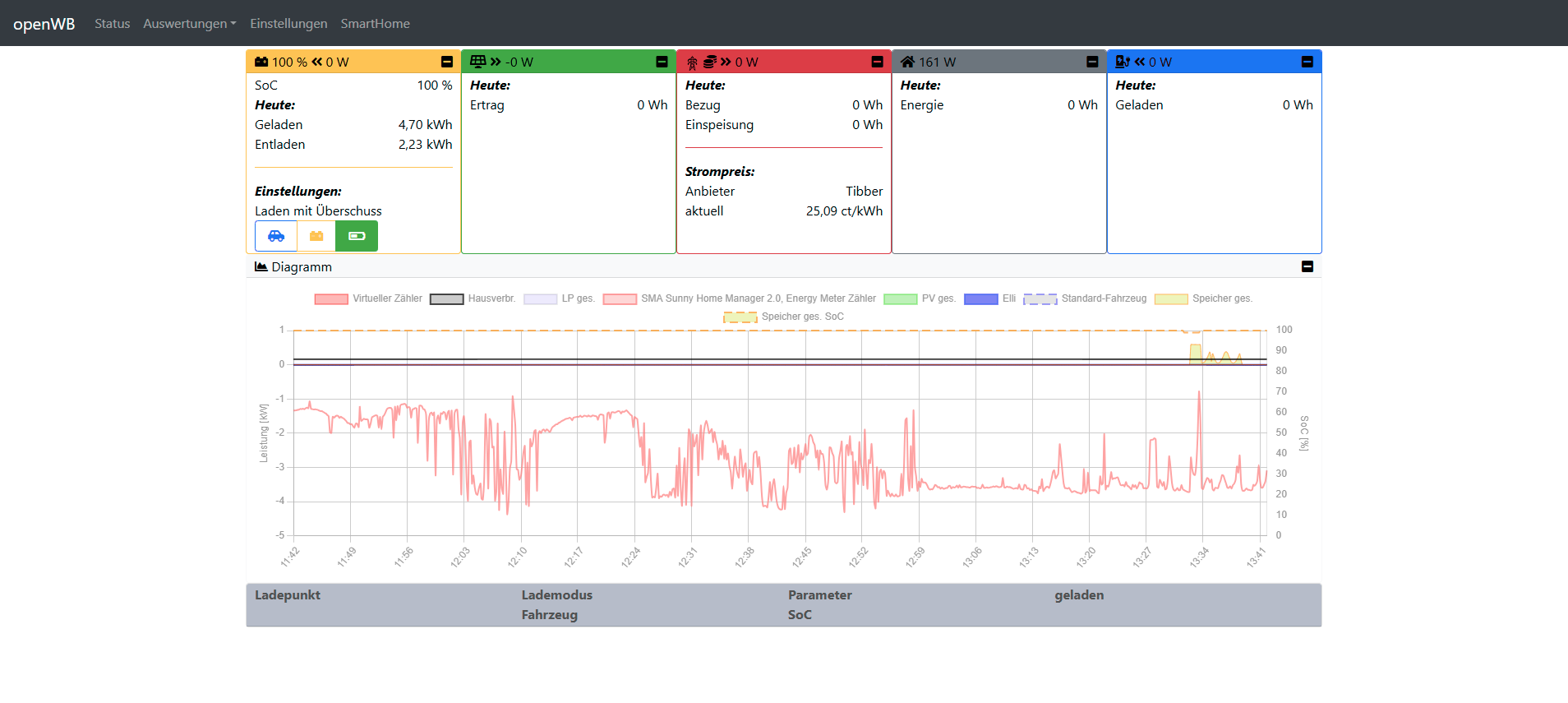1568x703 pixels.
Task: Click the 12:24 time axis label
Action: pos(630,557)
